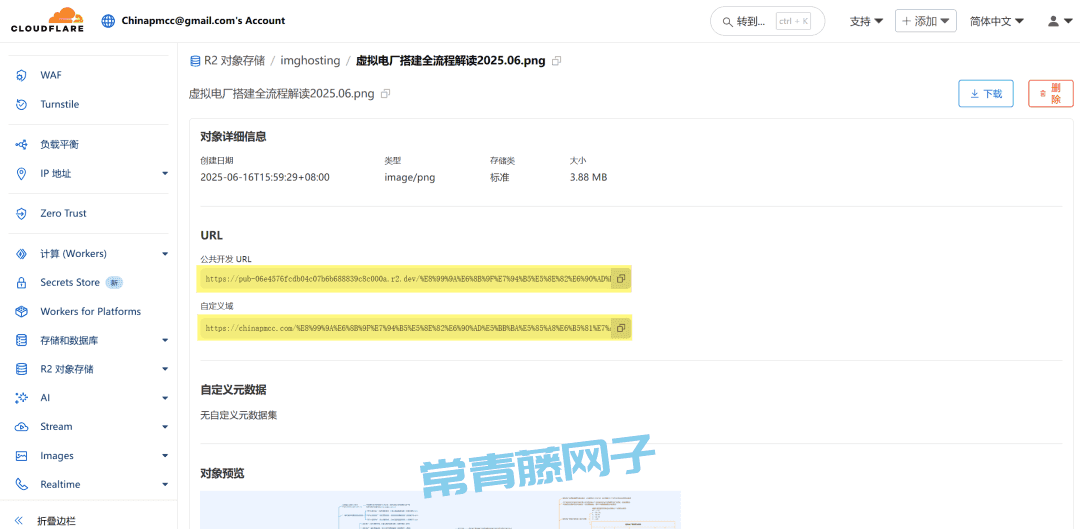Expand the IP 地址 sidebar section
The width and height of the screenshot is (1080, 529).
click(165, 174)
